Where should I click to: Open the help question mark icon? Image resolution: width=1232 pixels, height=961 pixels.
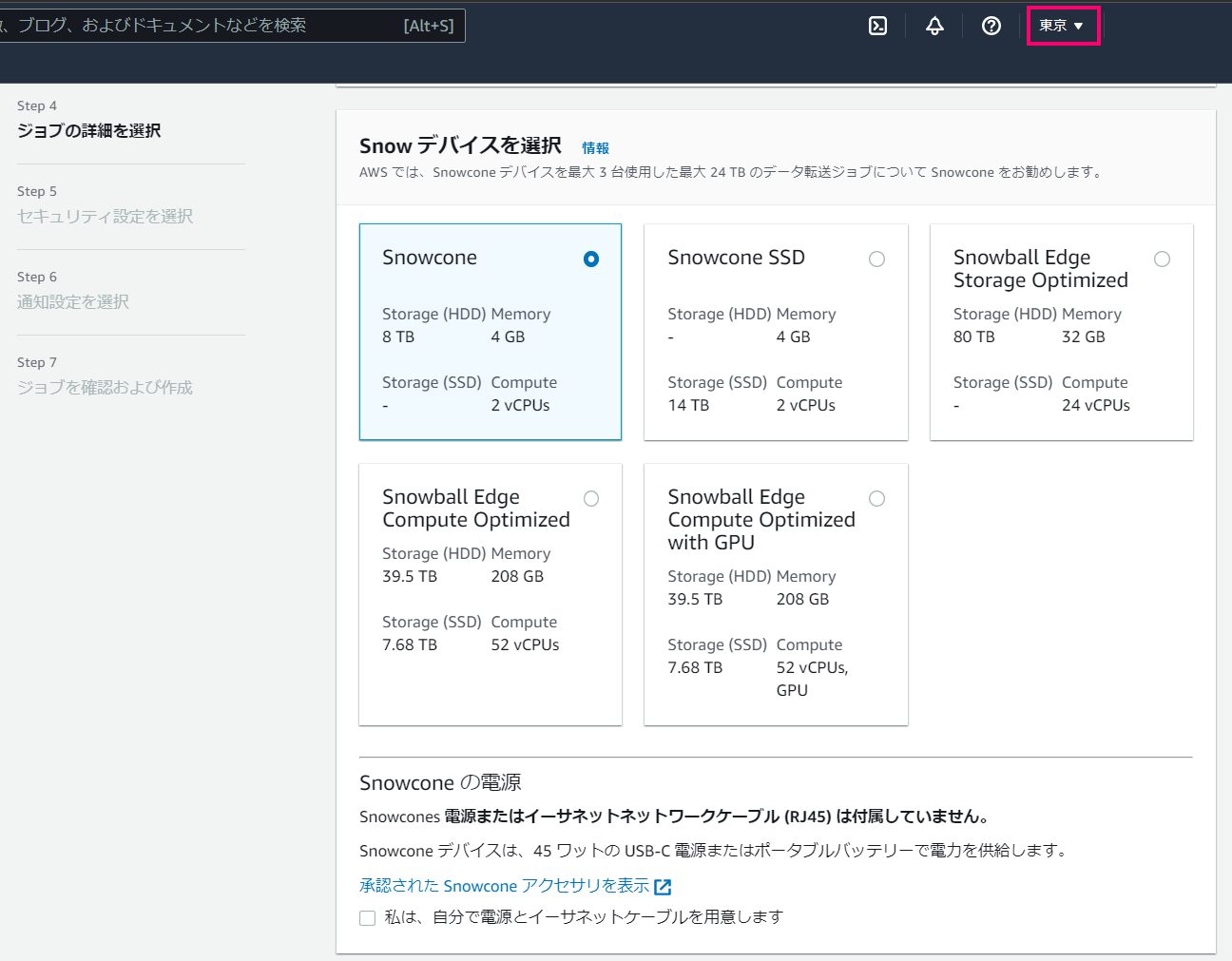(991, 26)
